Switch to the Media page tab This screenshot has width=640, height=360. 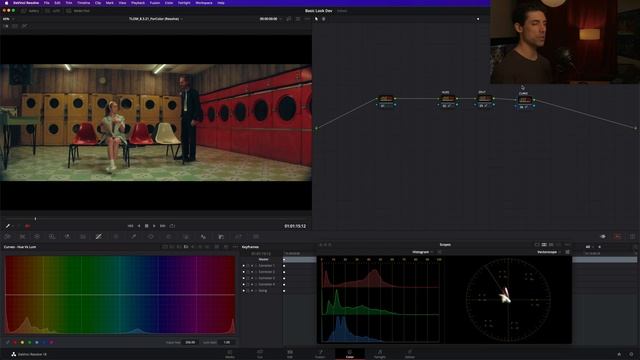tap(230, 354)
